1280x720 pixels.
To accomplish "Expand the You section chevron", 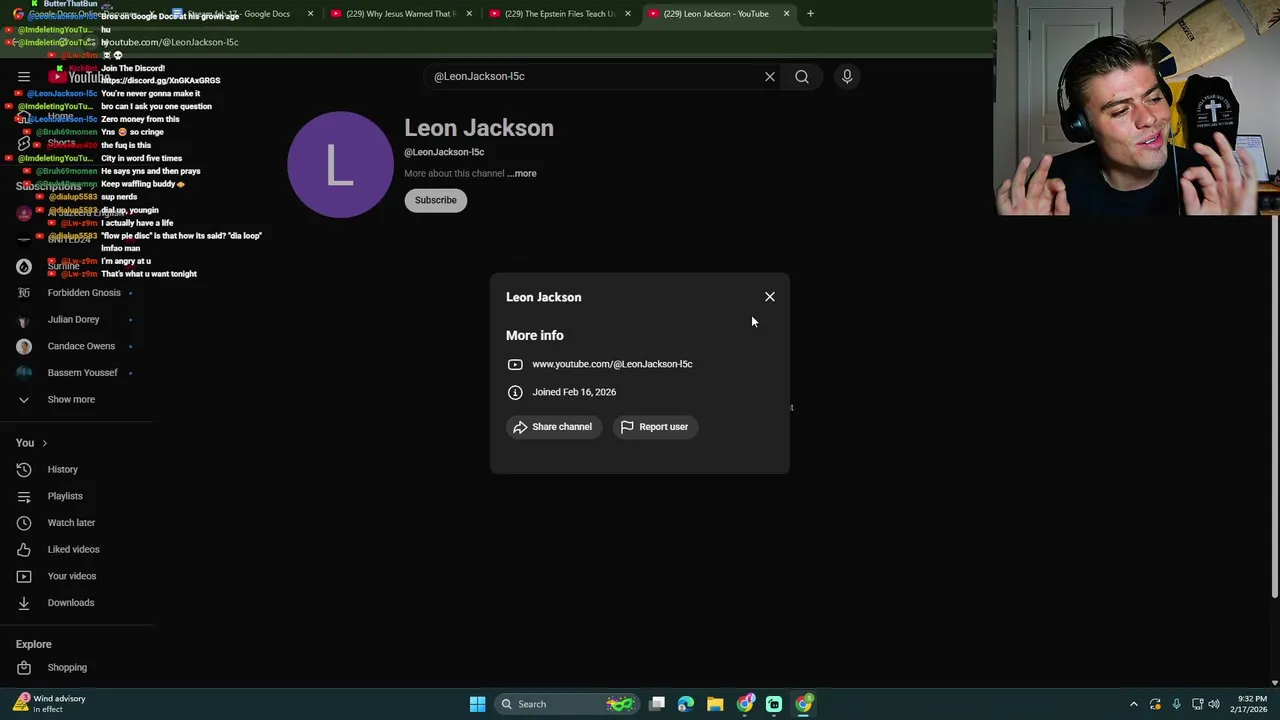I will pos(44,443).
